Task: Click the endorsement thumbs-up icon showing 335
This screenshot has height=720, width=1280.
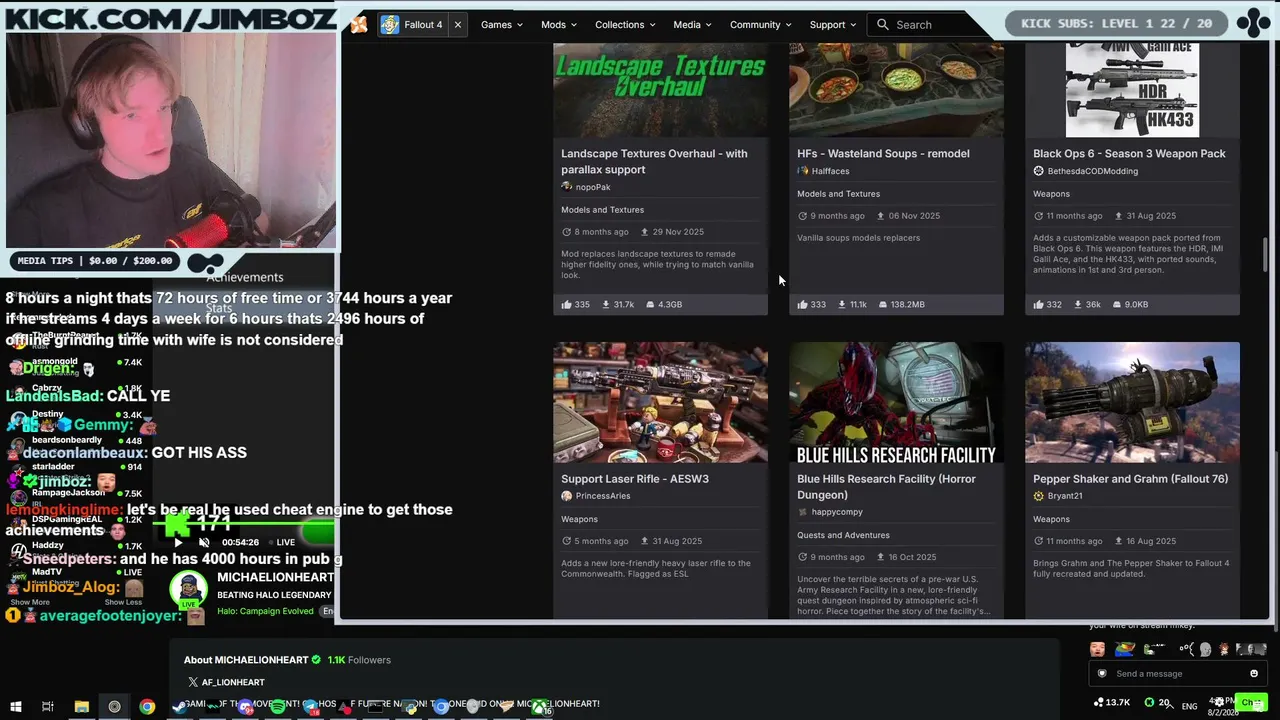Action: (567, 304)
